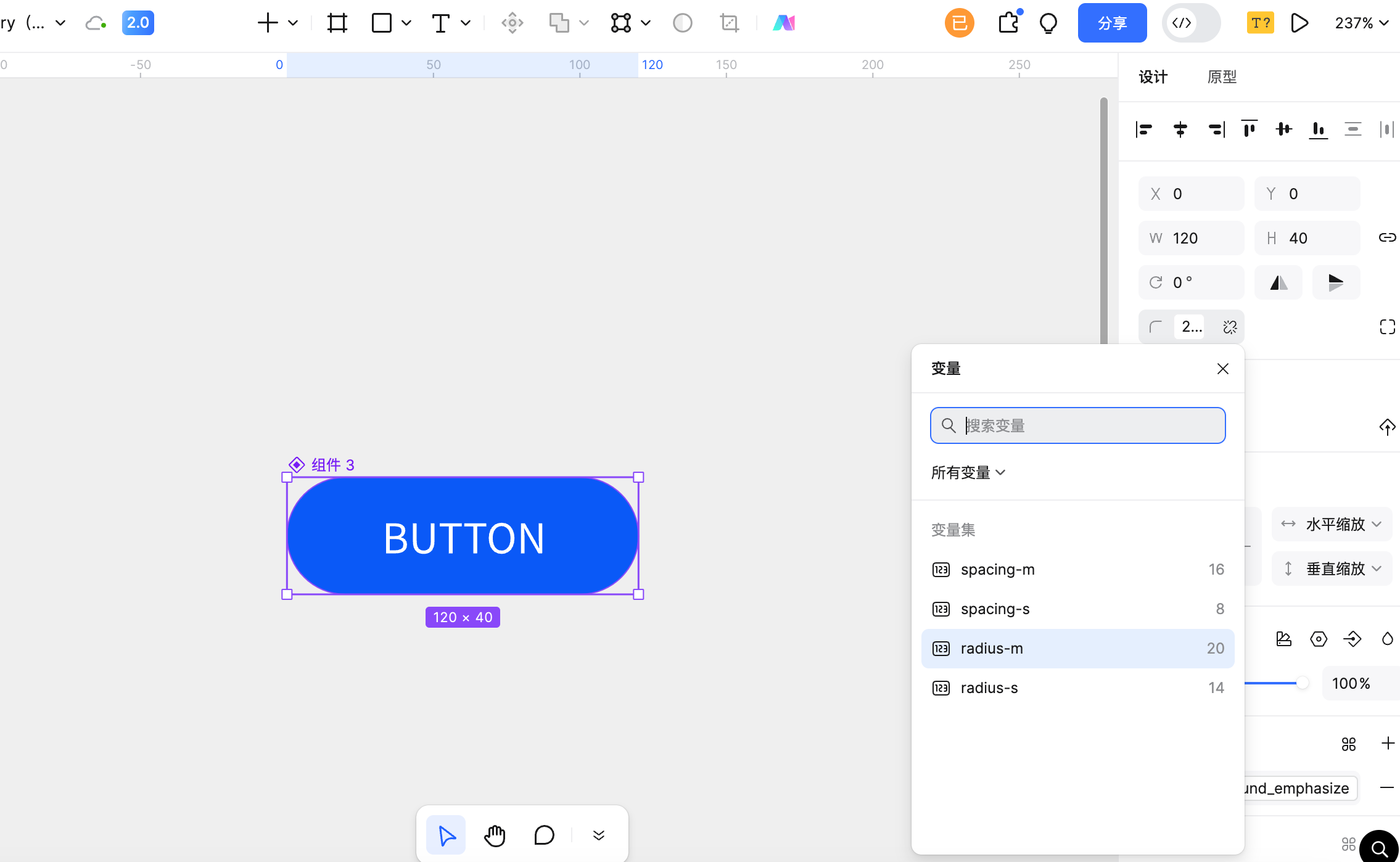
Task: Select the Move cursor tool
Action: [x=446, y=835]
